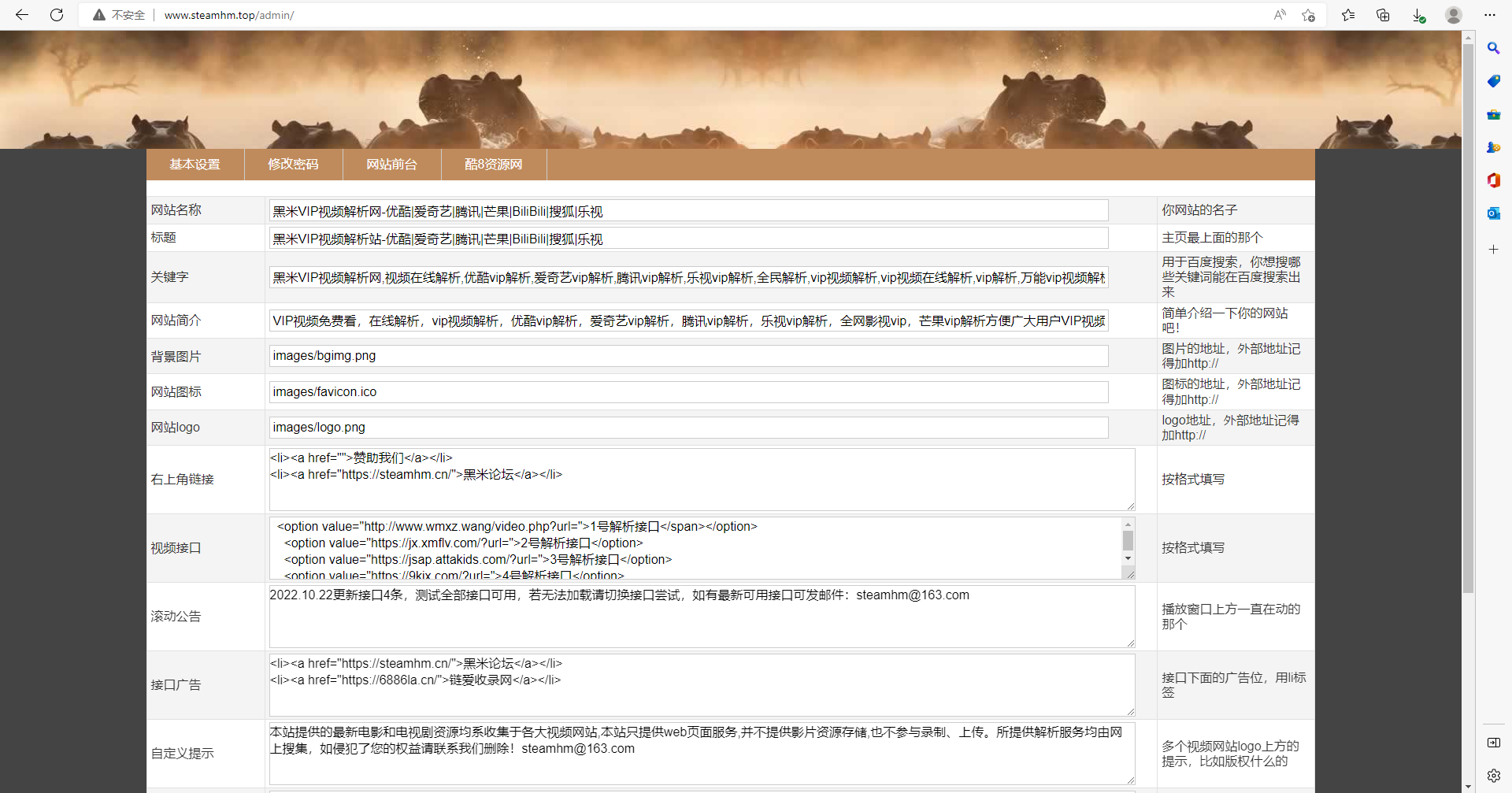Open the read aloud option
Image resolution: width=1512 pixels, height=793 pixels.
1280,15
